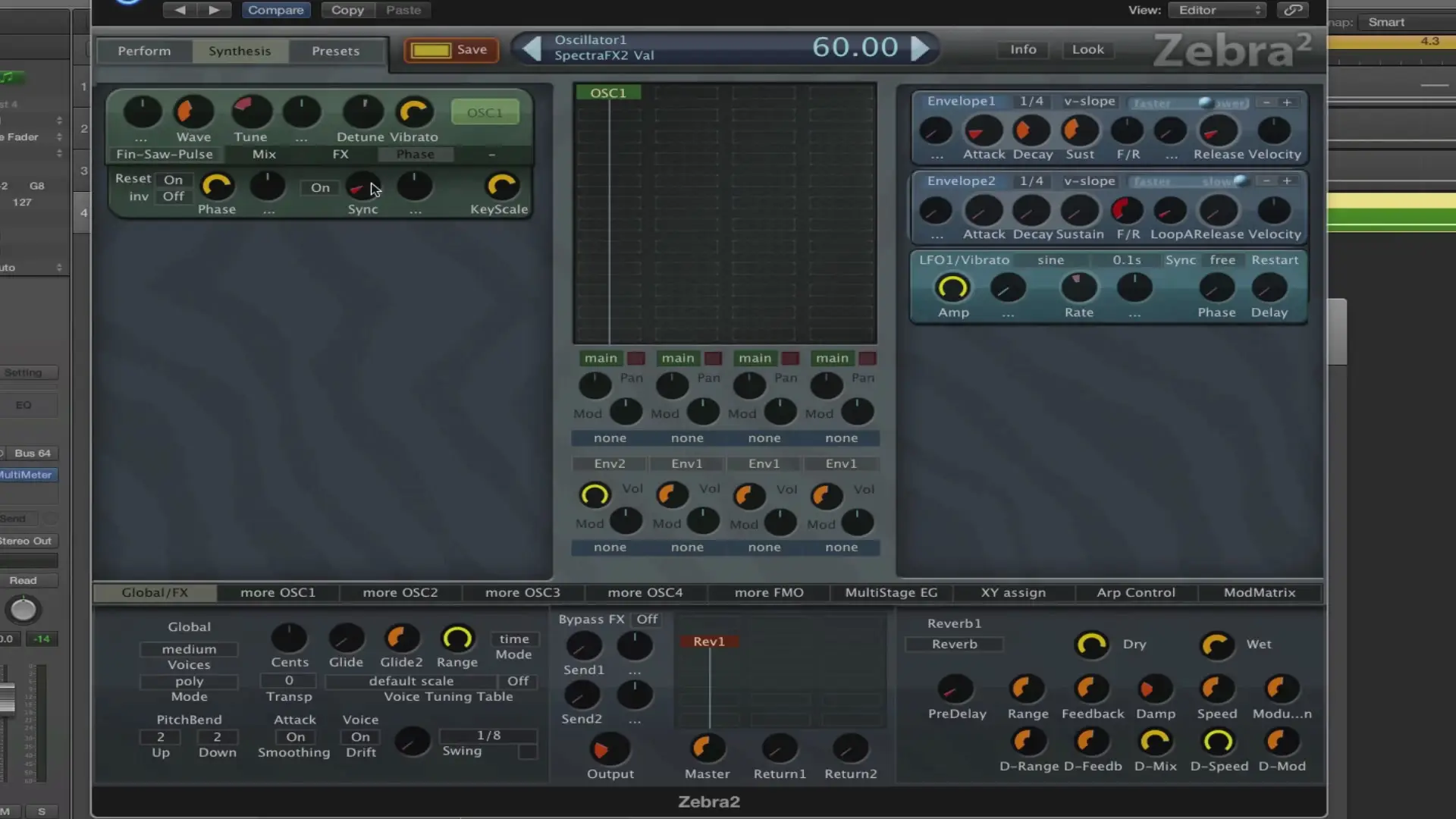Open the medium Voices dropdown
Image resolution: width=1456 pixels, height=819 pixels.
(189, 649)
